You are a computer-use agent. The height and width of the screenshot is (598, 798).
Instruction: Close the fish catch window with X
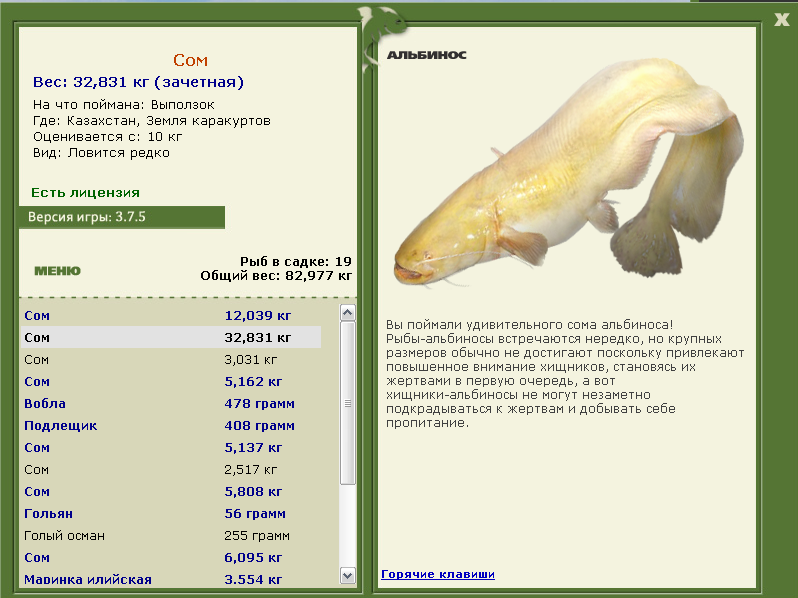point(782,19)
